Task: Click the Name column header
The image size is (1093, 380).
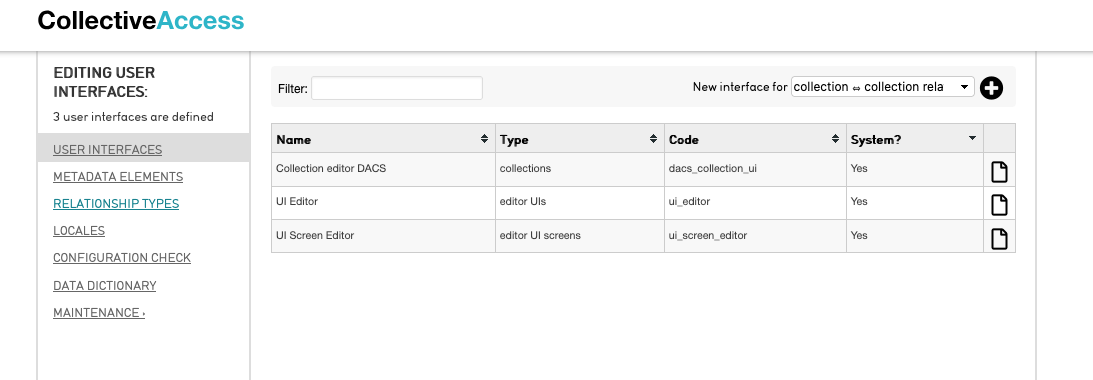Action: (x=383, y=139)
